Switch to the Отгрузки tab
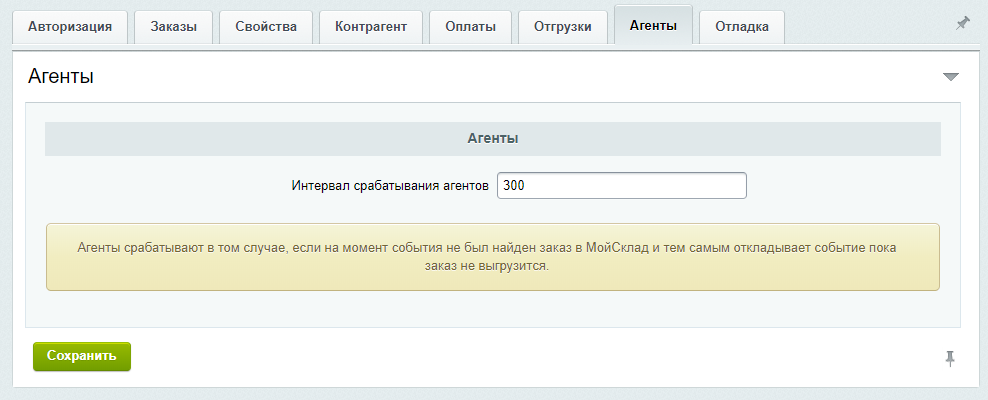 pos(563,27)
